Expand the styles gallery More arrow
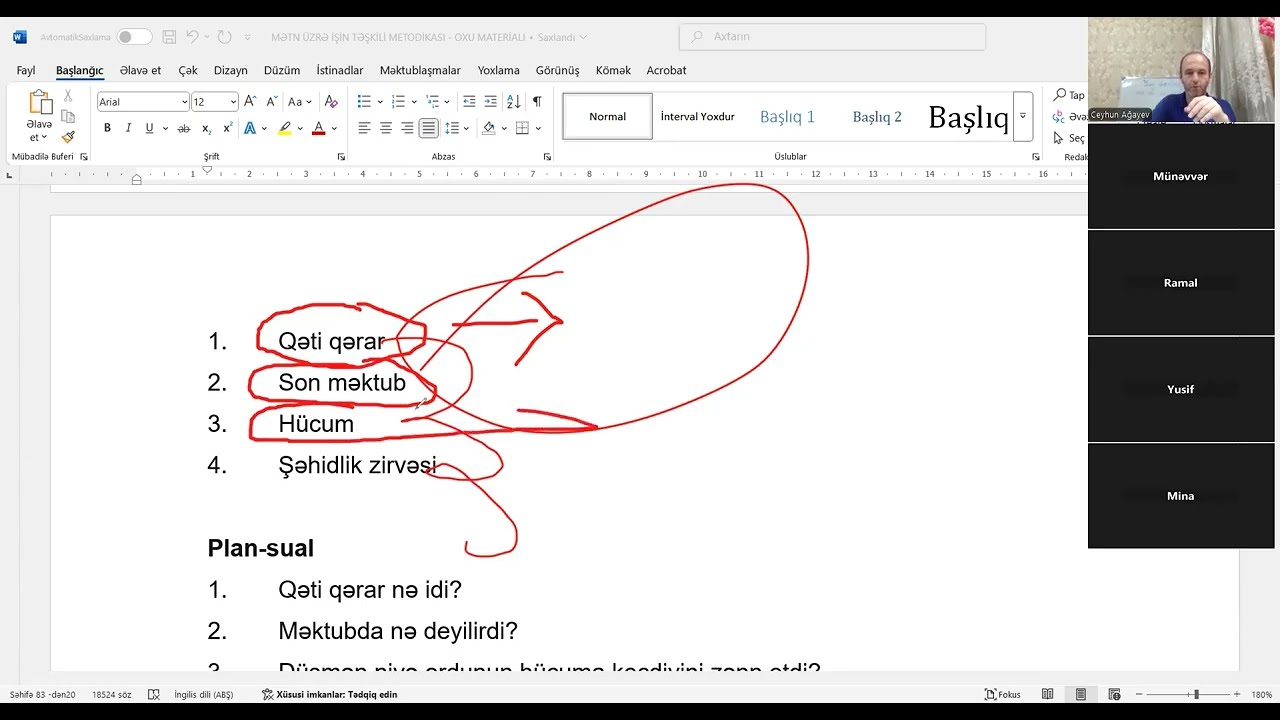 click(x=1022, y=116)
